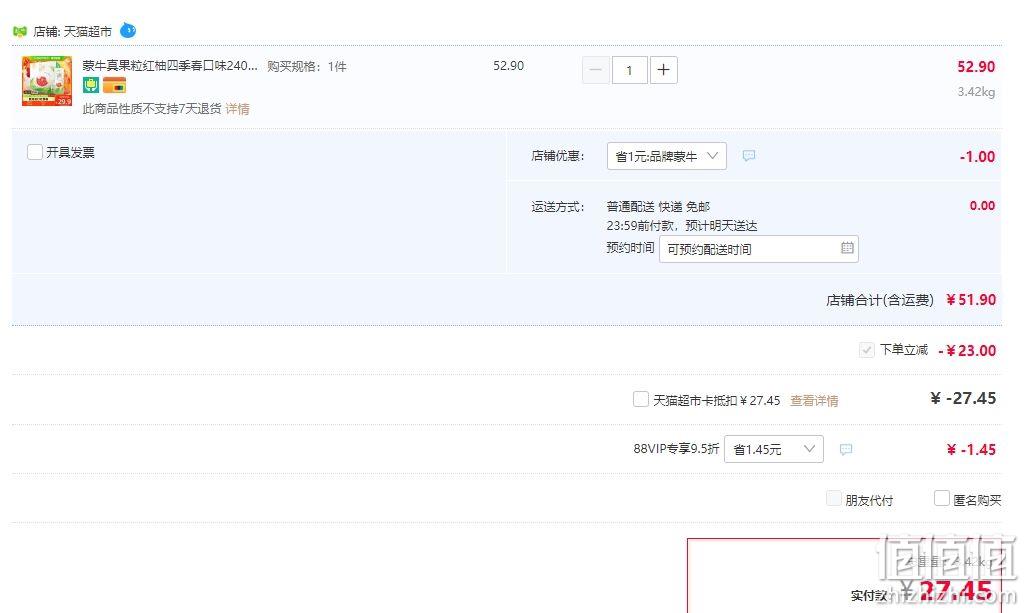Image resolution: width=1026 pixels, height=613 pixels.
Task: Click the 天猫超市 store name
Action: [x=88, y=31]
